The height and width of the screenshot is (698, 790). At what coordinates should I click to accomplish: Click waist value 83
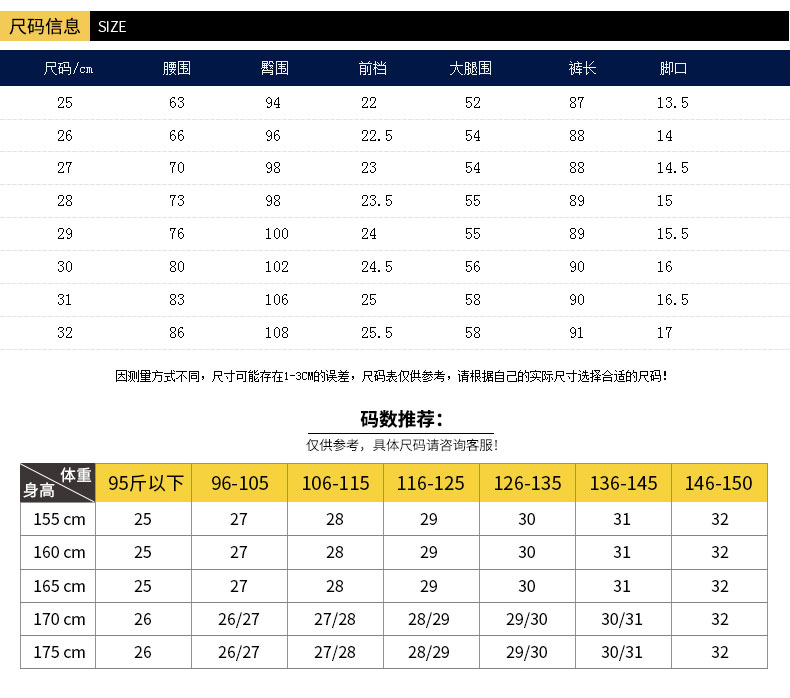(x=177, y=300)
